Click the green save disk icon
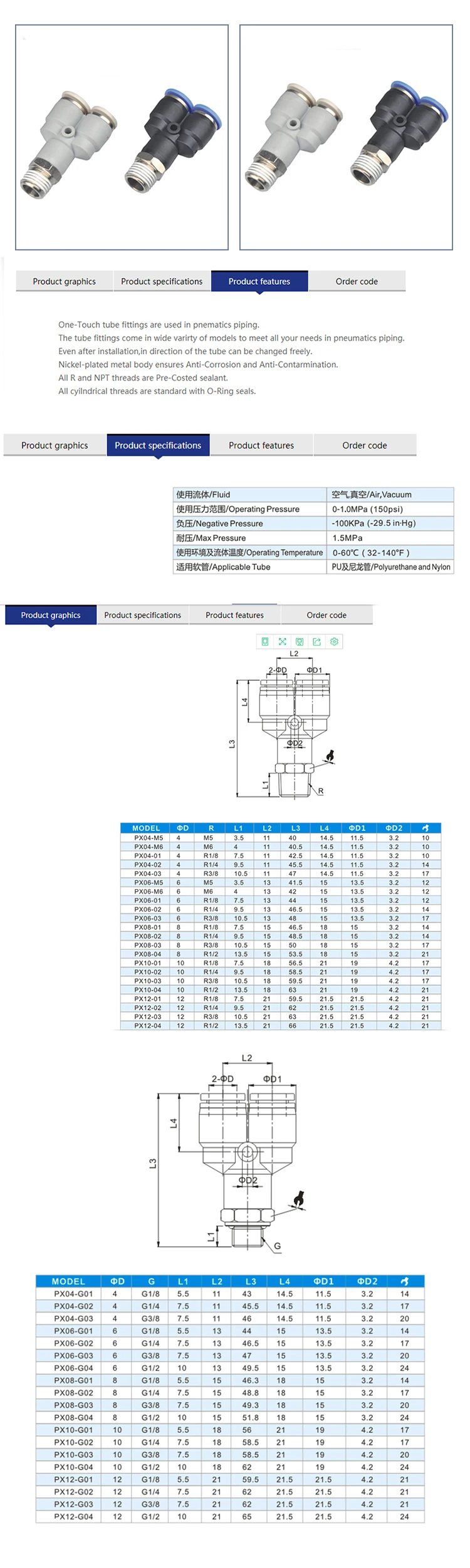The width and height of the screenshot is (470, 1568). (x=300, y=641)
